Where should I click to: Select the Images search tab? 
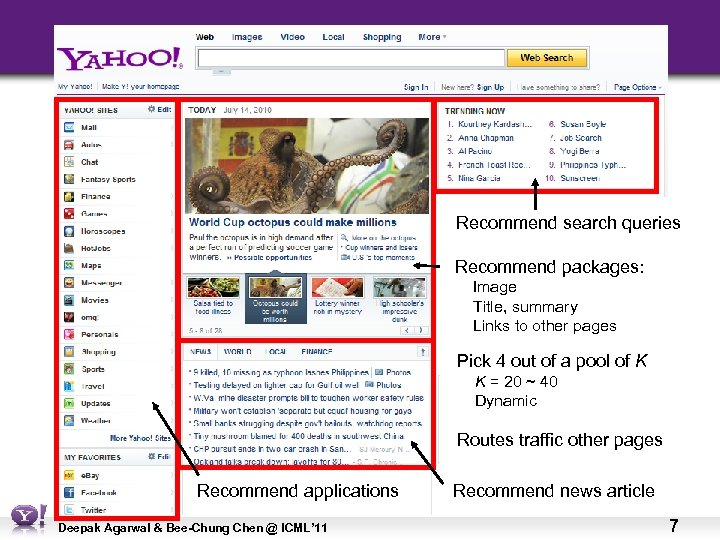(x=247, y=37)
